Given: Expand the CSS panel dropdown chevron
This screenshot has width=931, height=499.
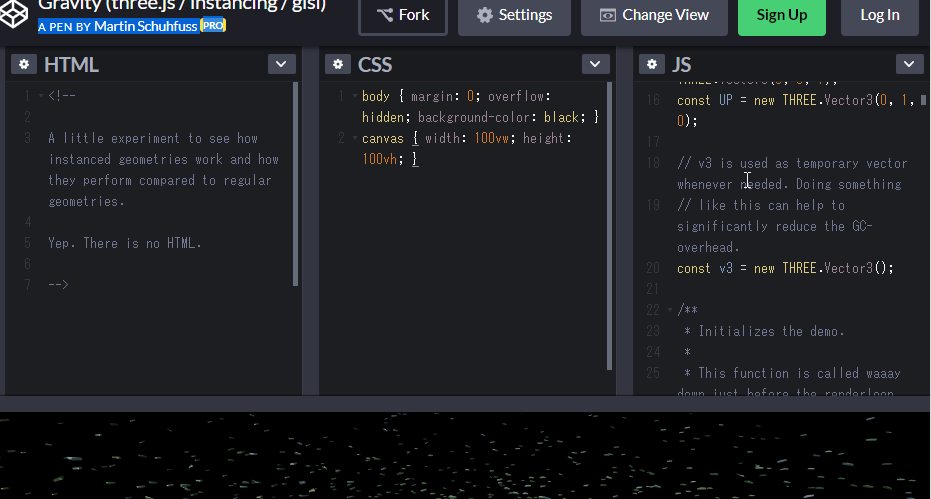Looking at the screenshot, I should [596, 64].
